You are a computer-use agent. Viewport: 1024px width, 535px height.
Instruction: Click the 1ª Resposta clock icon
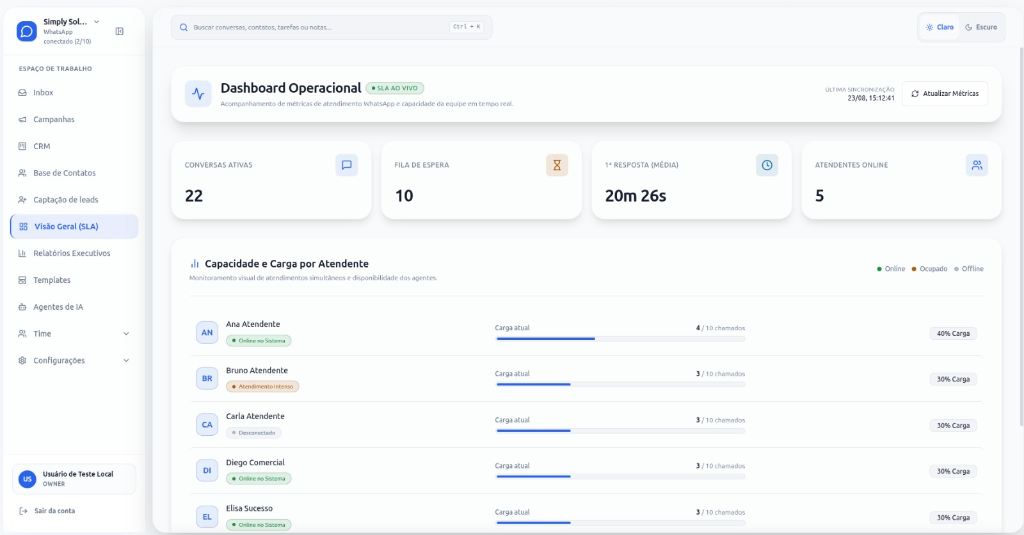(767, 165)
